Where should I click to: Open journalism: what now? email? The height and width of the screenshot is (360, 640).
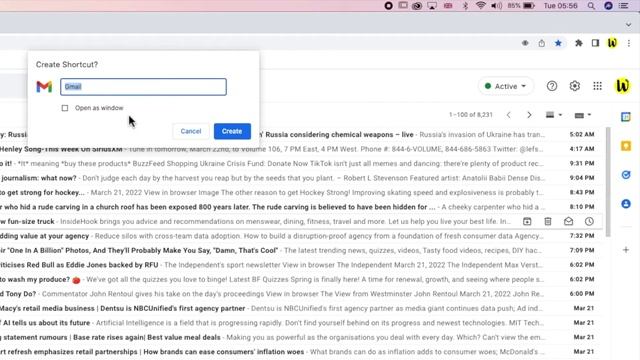(x=301, y=178)
